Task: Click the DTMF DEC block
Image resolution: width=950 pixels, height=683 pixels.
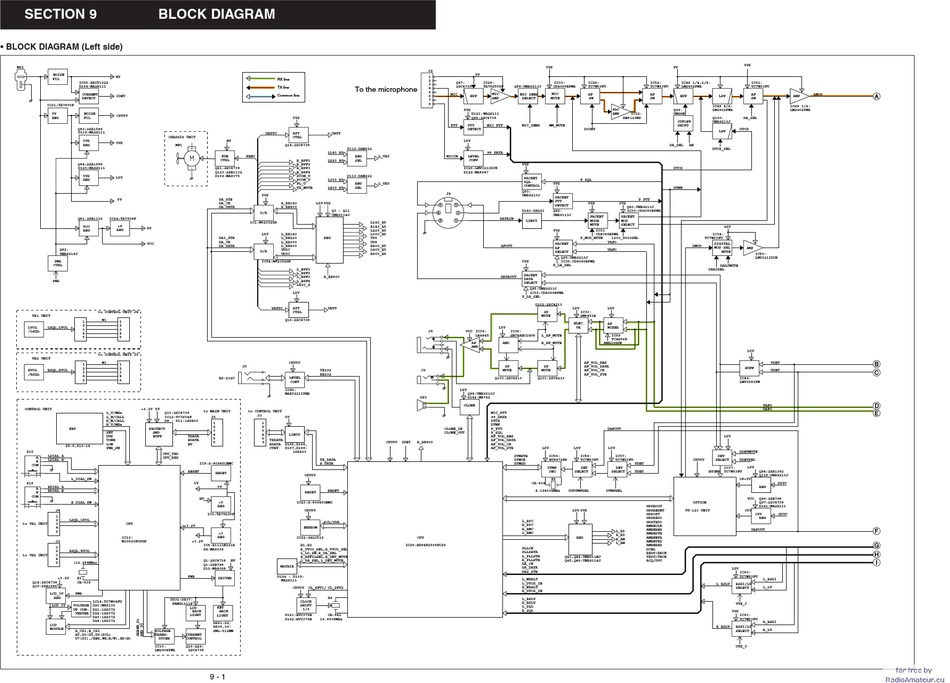Action: 551,468
